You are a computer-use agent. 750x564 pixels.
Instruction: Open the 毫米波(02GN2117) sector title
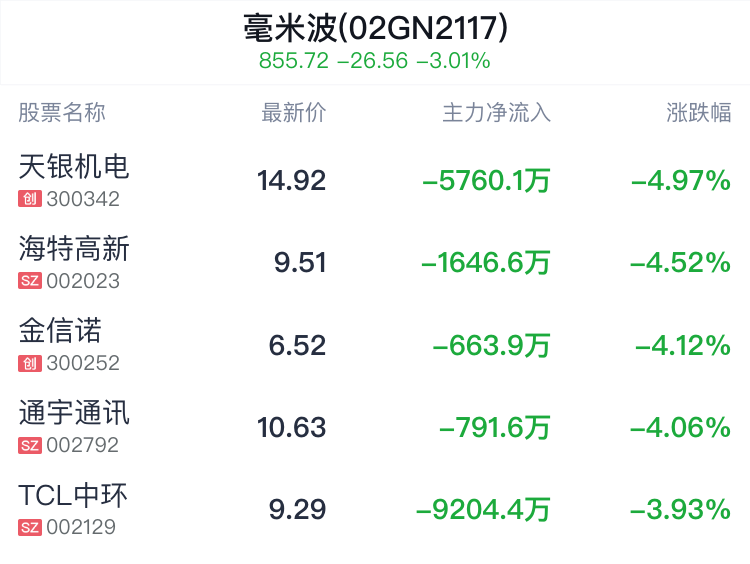(375, 27)
